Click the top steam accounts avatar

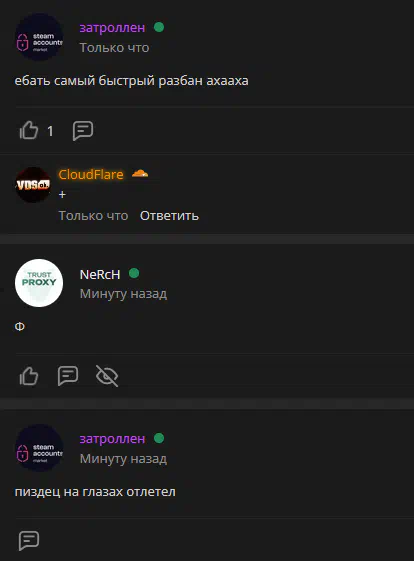(x=39, y=37)
